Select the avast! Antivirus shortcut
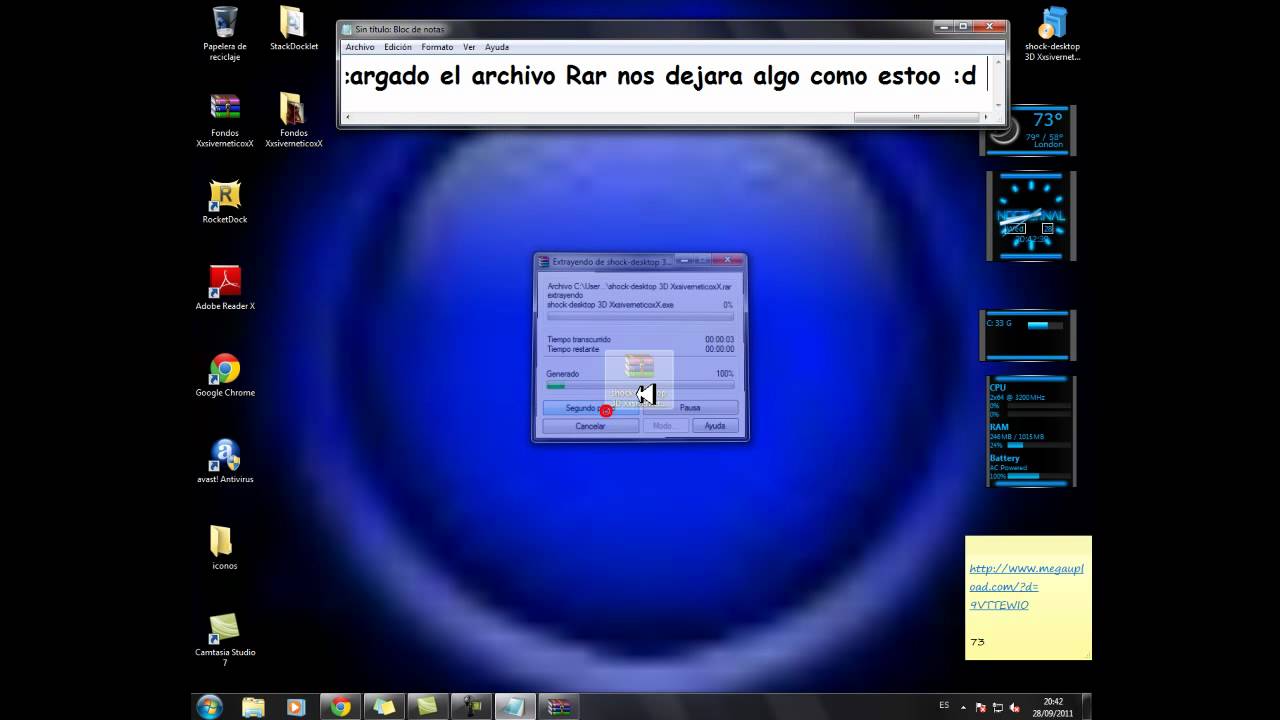This screenshot has width=1280, height=720. (x=225, y=461)
